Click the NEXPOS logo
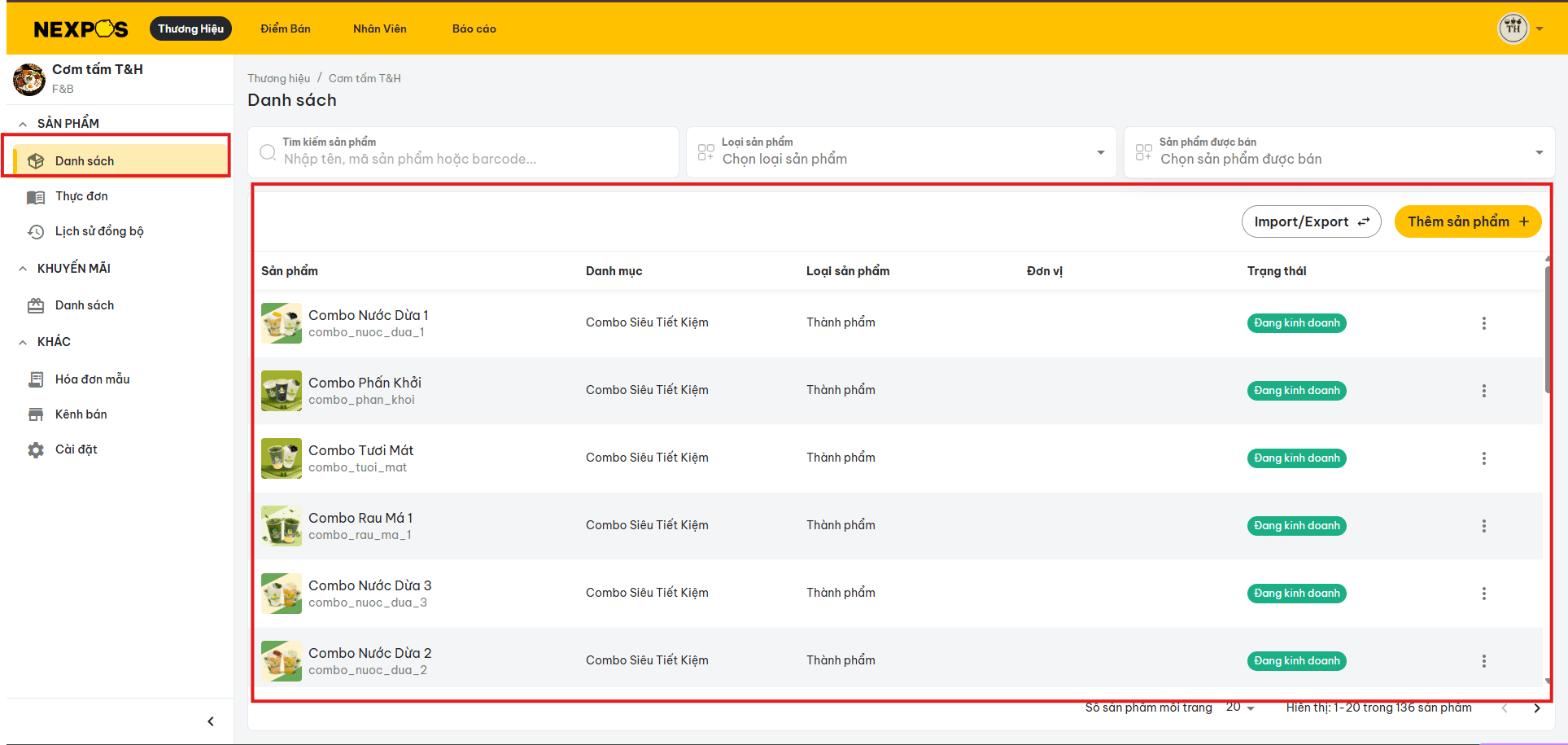1568x745 pixels. tap(81, 29)
